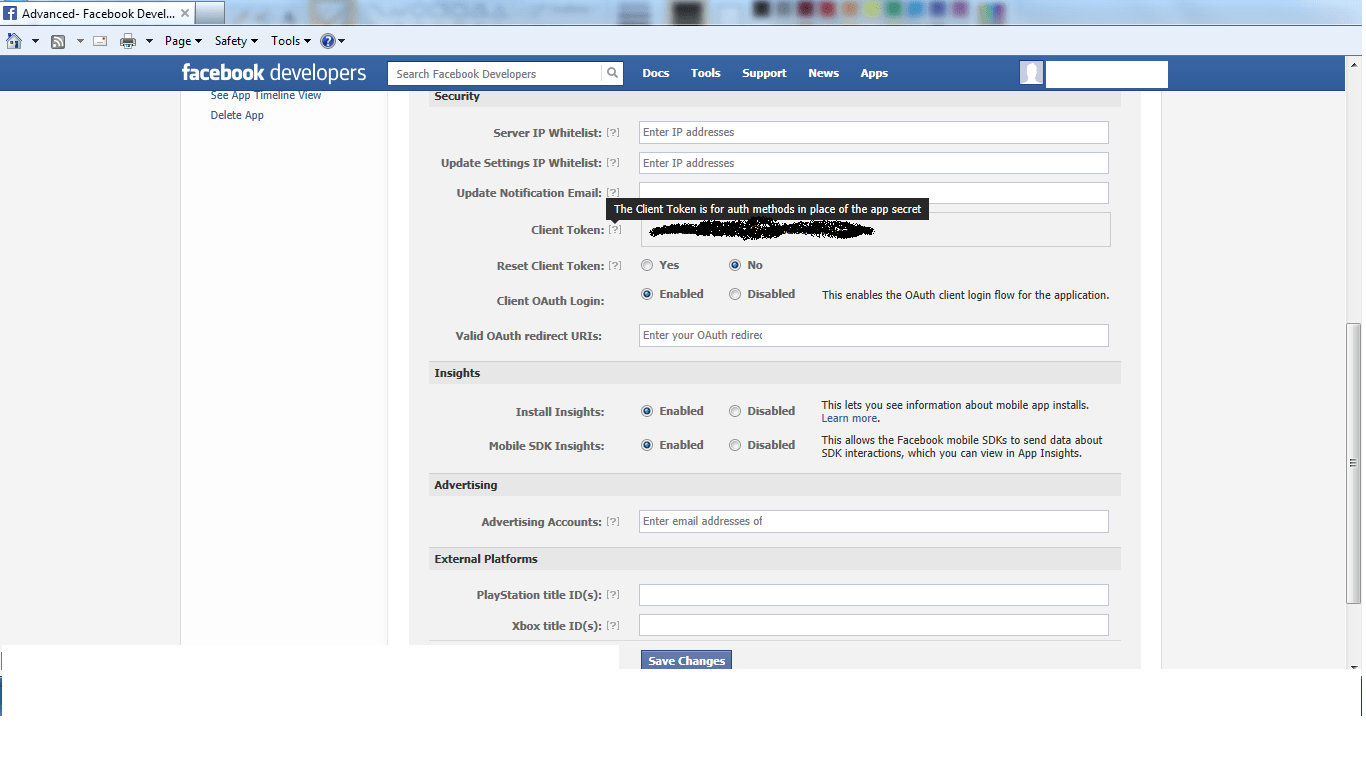Set Mobile SDK Insights to Disabled
This screenshot has height=768, width=1366.
click(735, 445)
